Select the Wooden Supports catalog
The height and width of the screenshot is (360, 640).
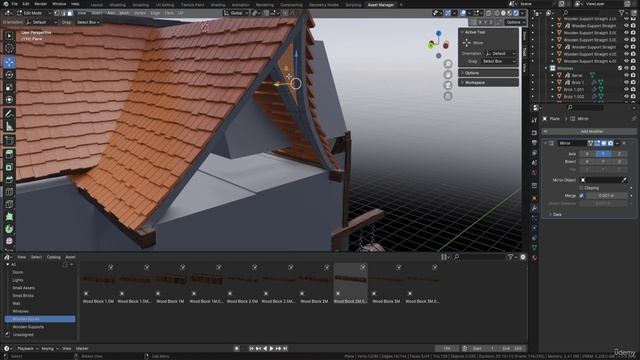(x=28, y=327)
